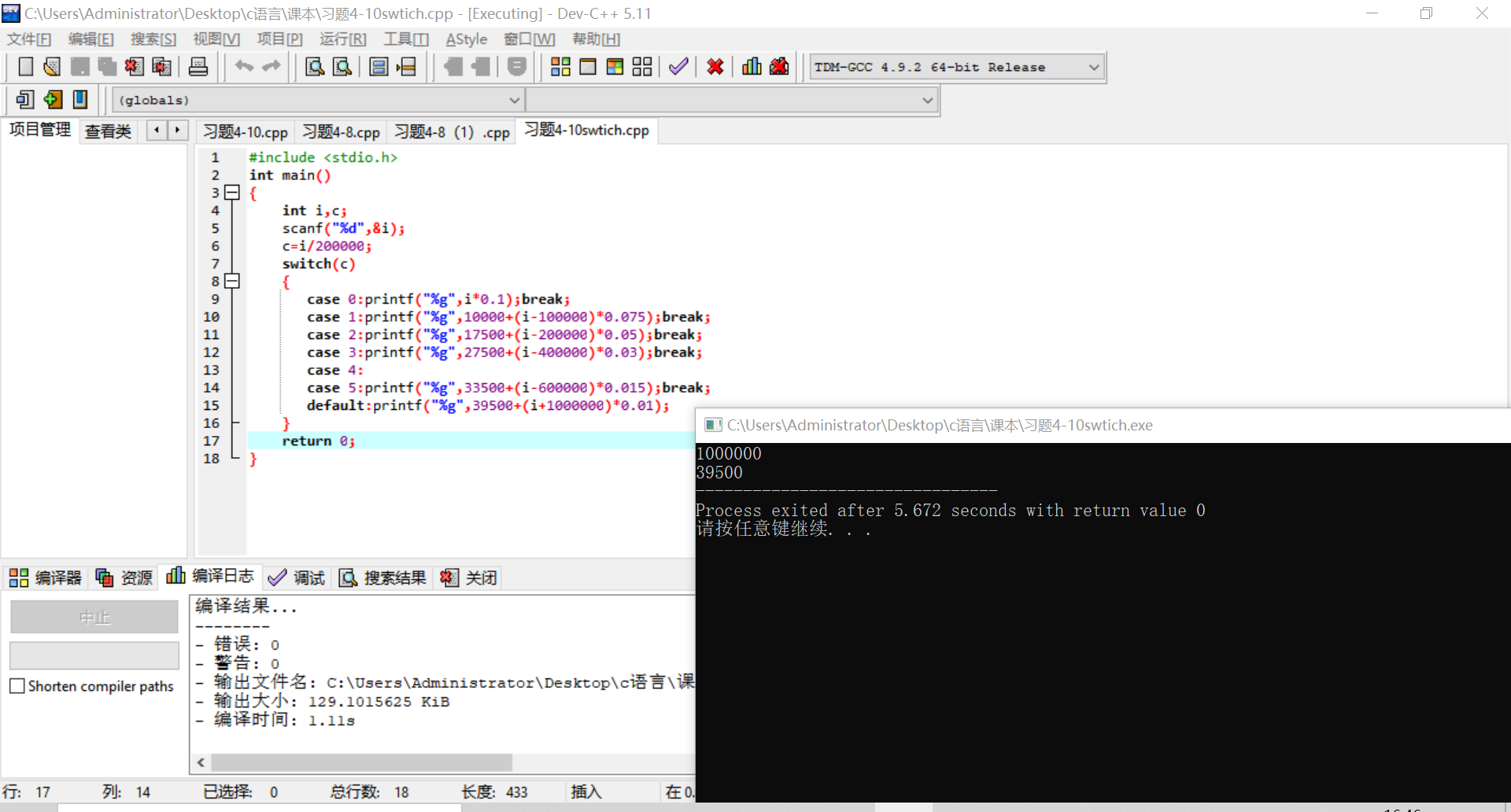Open the 搜索[S] menu
The image size is (1511, 812).
tap(153, 39)
